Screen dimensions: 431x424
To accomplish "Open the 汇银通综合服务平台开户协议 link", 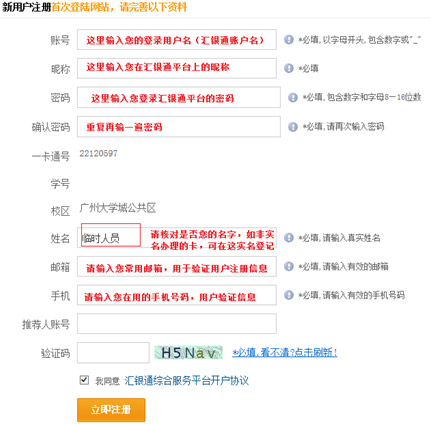I will pyautogui.click(x=187, y=380).
